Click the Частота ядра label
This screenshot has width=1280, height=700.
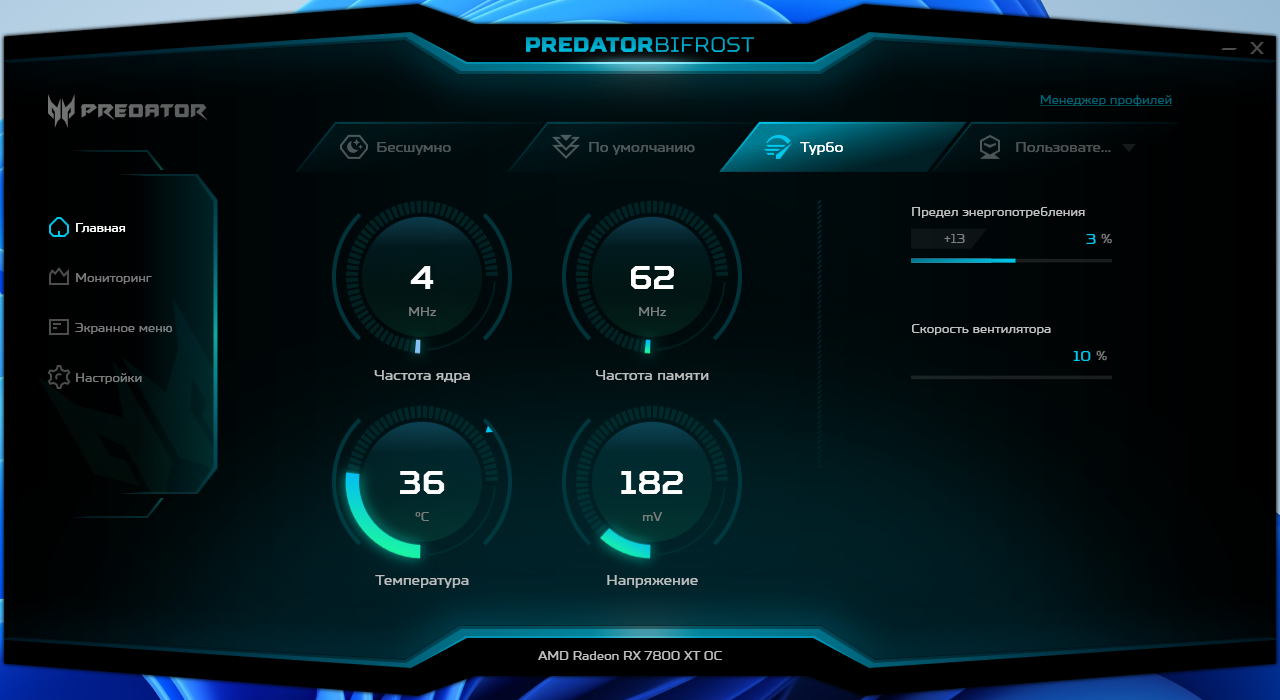point(422,376)
